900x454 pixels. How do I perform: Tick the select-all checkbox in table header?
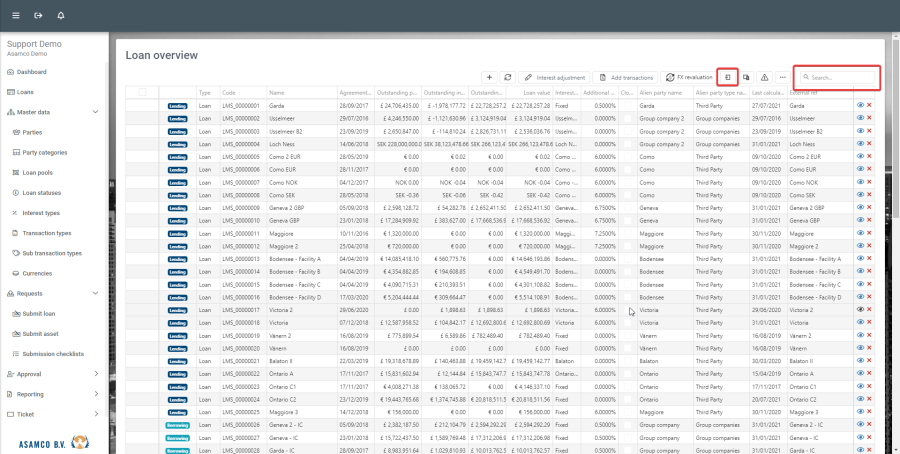142,92
